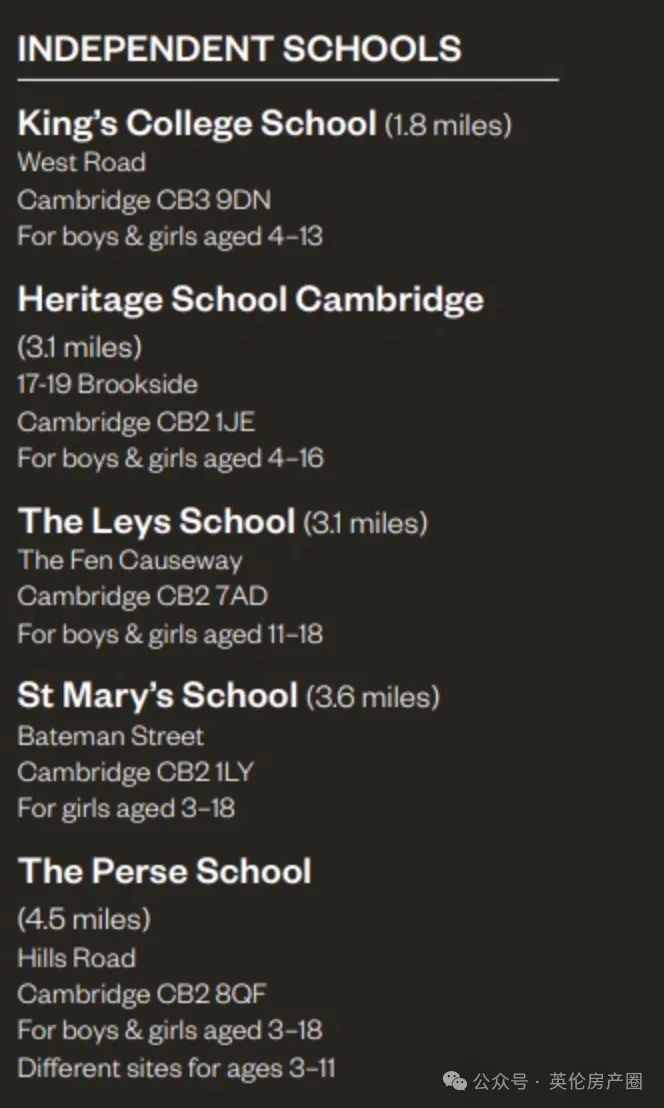Click the King's College School title
Image resolution: width=664 pixels, height=1108 pixels.
(x=197, y=124)
